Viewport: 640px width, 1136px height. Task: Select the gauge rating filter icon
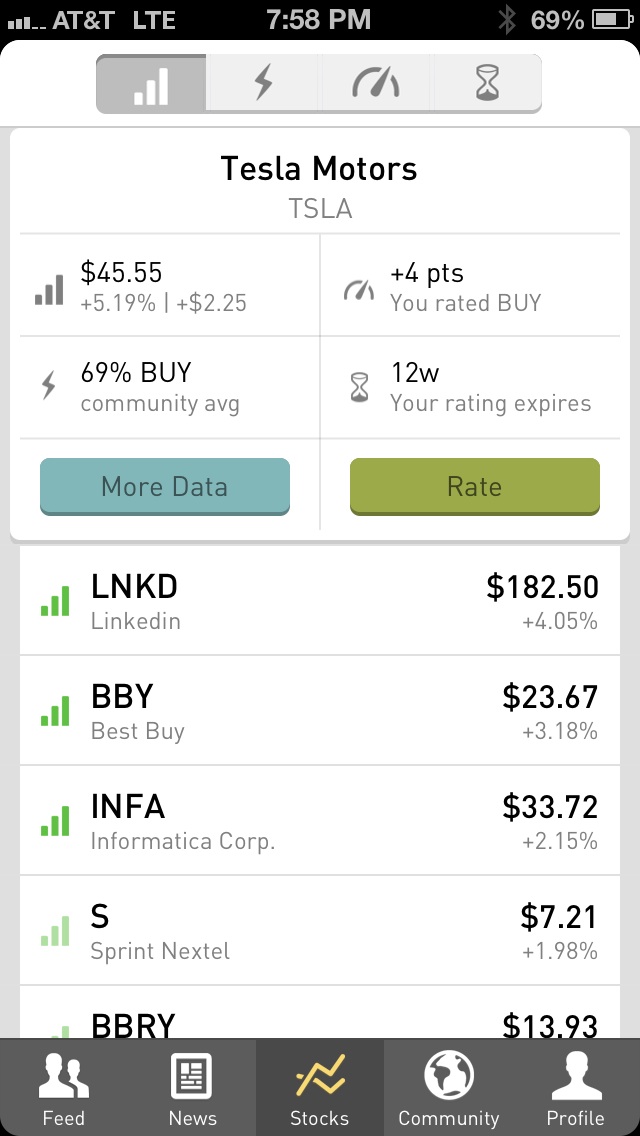click(x=375, y=84)
